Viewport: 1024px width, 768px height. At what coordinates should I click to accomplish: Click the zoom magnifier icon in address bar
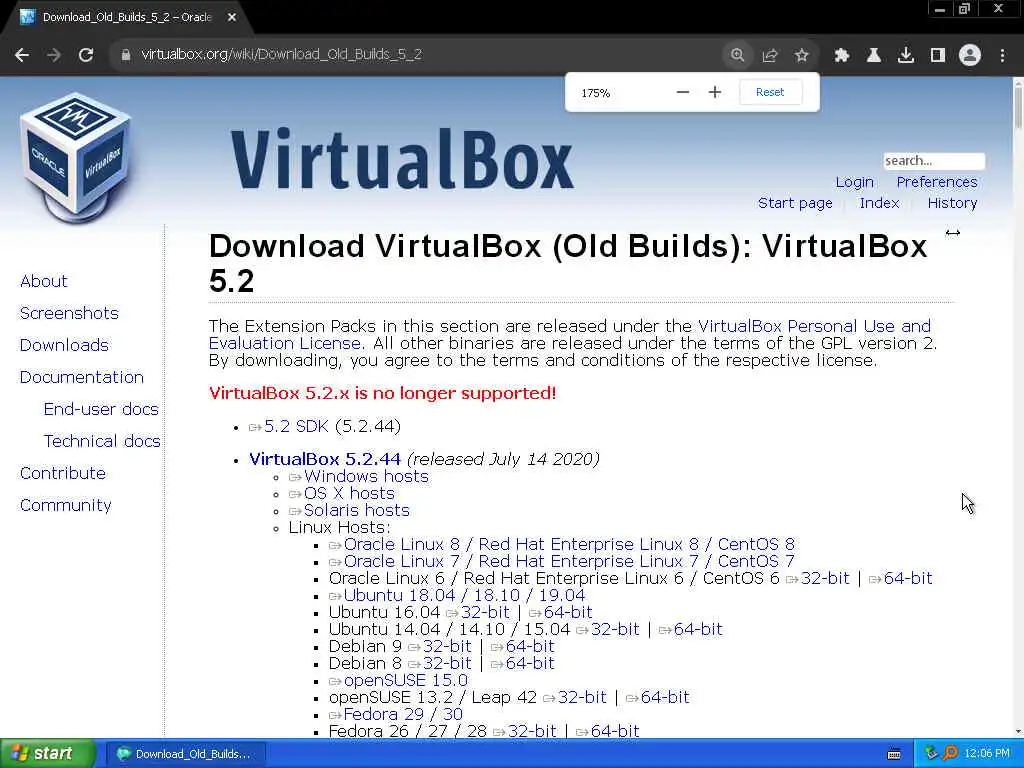click(x=737, y=55)
